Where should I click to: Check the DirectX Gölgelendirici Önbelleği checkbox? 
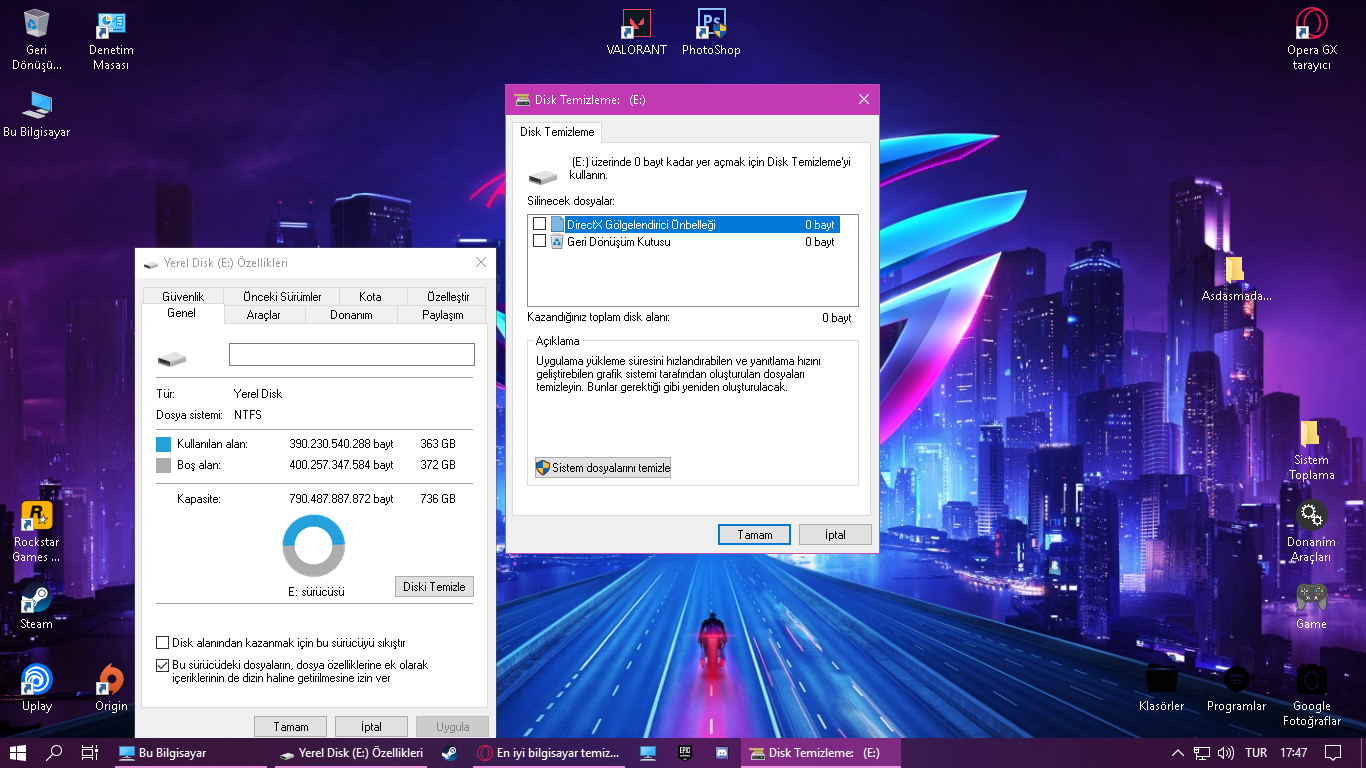(x=540, y=224)
